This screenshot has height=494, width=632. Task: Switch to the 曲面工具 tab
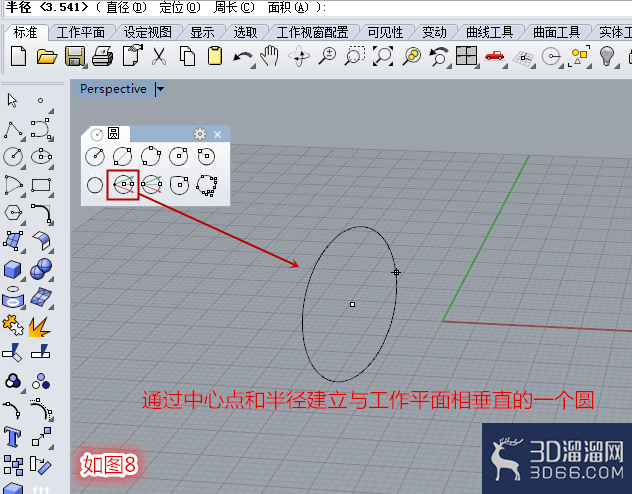556,32
